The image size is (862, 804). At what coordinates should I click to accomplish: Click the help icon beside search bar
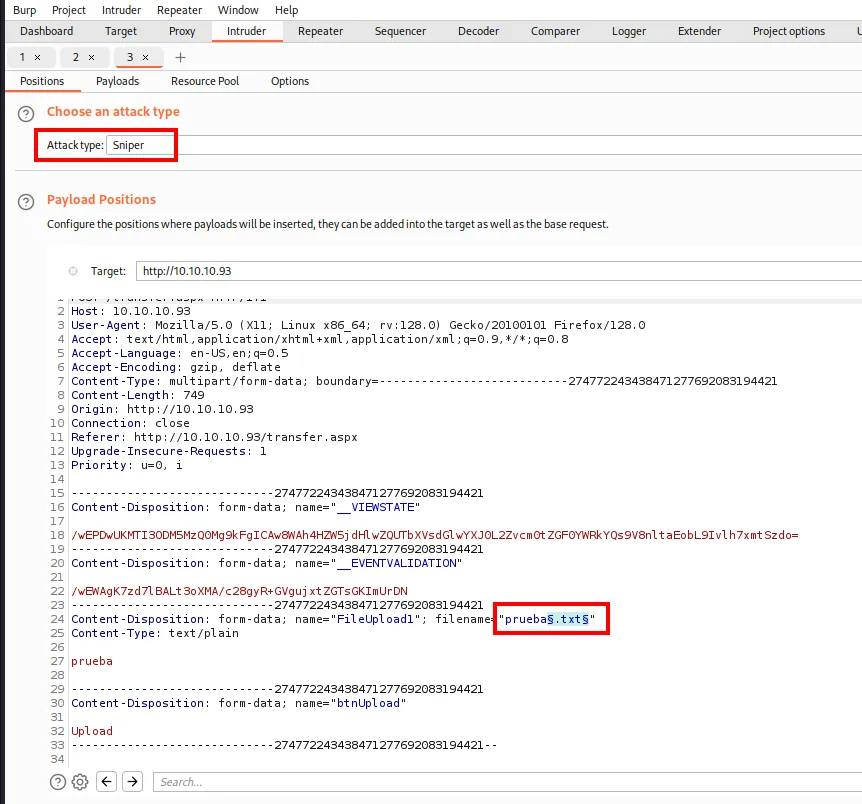tap(58, 781)
